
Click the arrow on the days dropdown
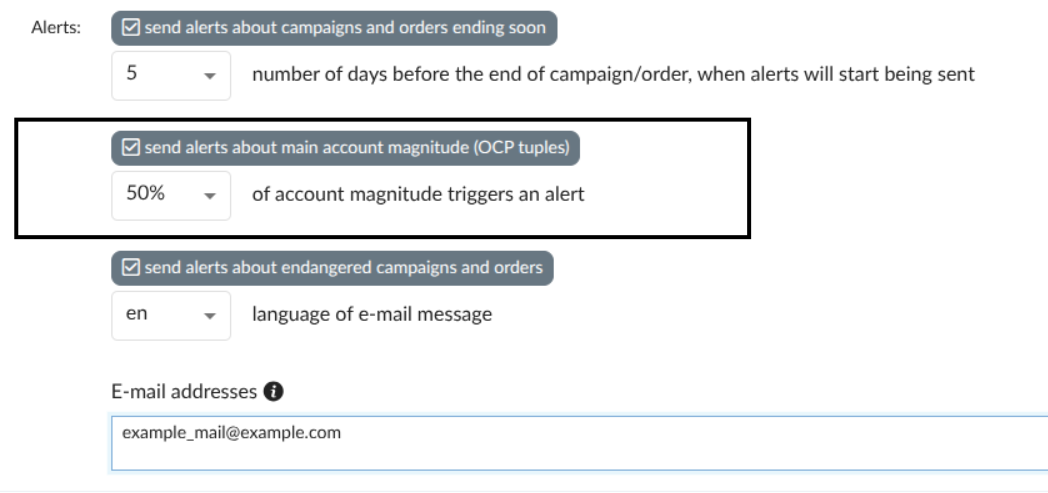(x=210, y=76)
